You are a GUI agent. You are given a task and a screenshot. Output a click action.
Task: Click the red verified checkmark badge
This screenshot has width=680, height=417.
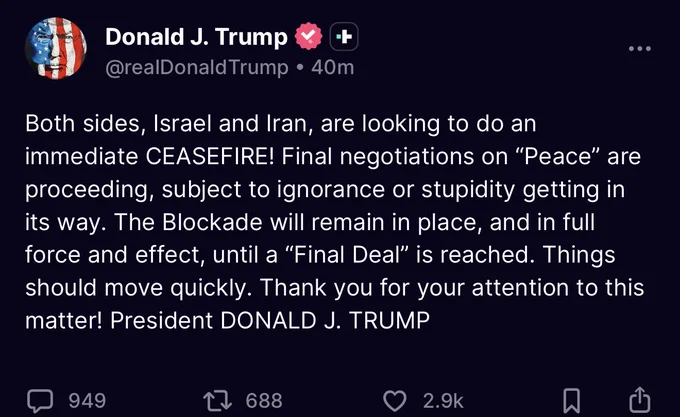point(309,36)
